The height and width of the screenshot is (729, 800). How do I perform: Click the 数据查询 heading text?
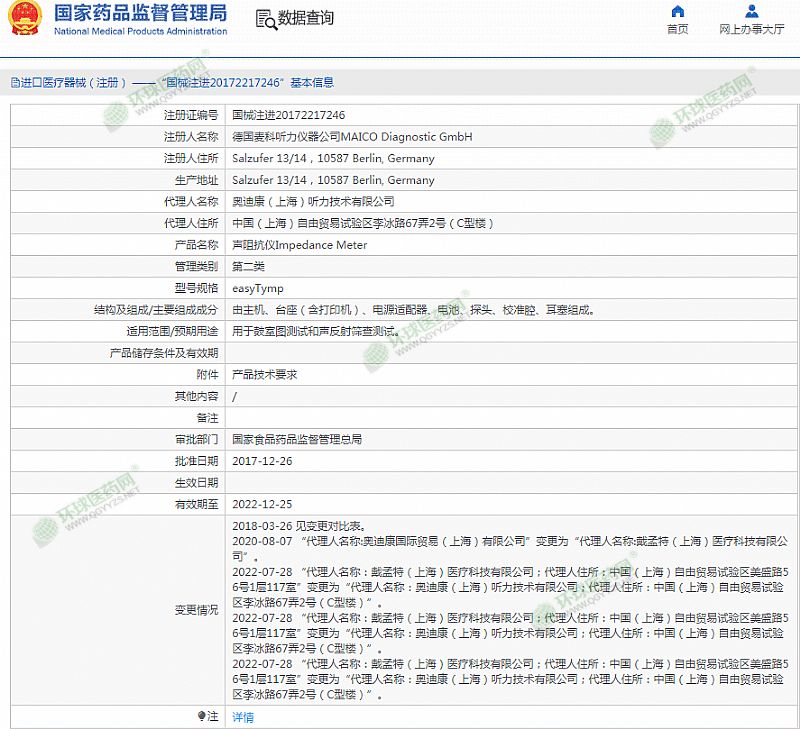point(306,19)
